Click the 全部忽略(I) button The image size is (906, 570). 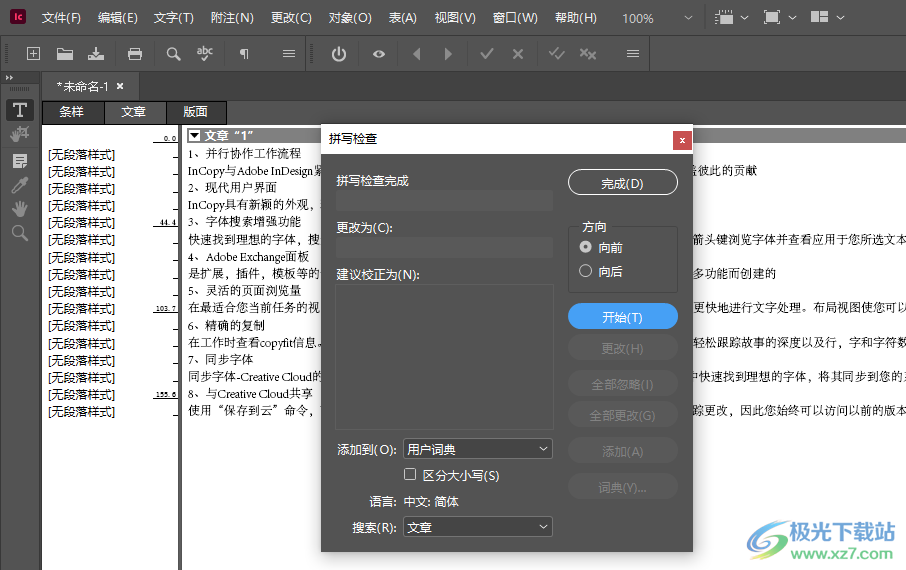(x=622, y=384)
